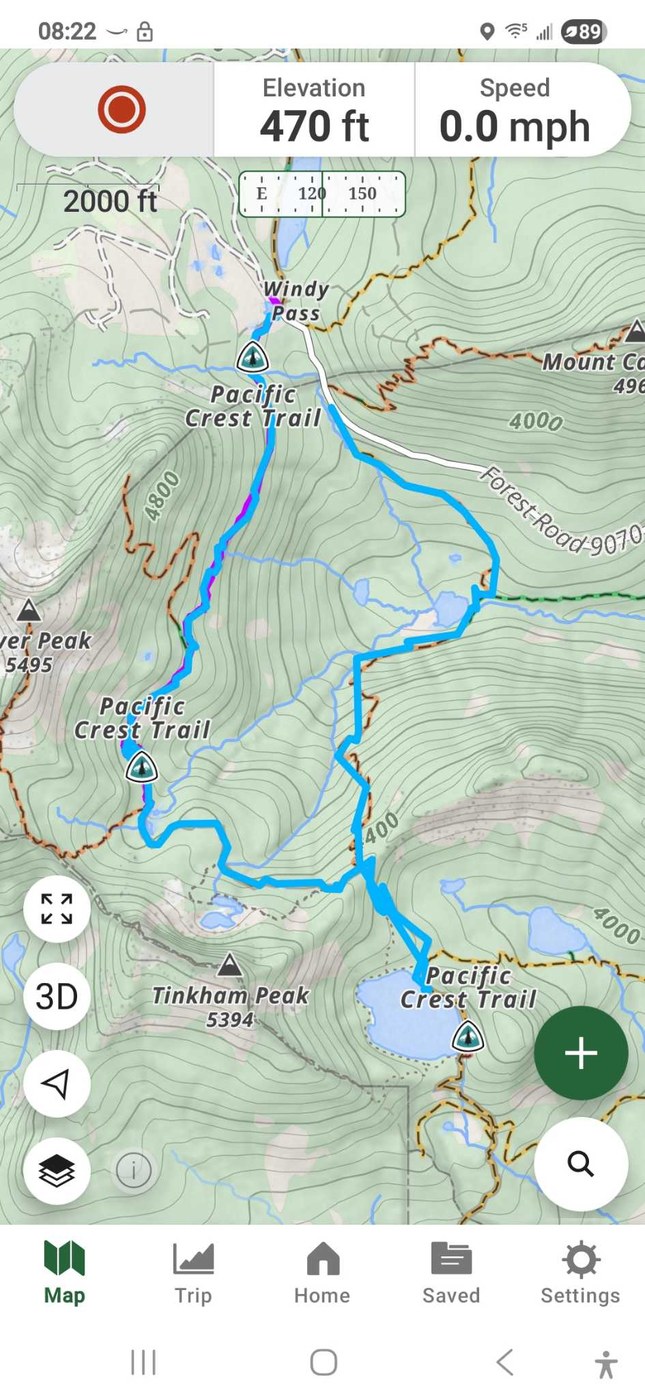The height and width of the screenshot is (1400, 645).
Task: Center map on current location arrow
Action: coord(57,1084)
